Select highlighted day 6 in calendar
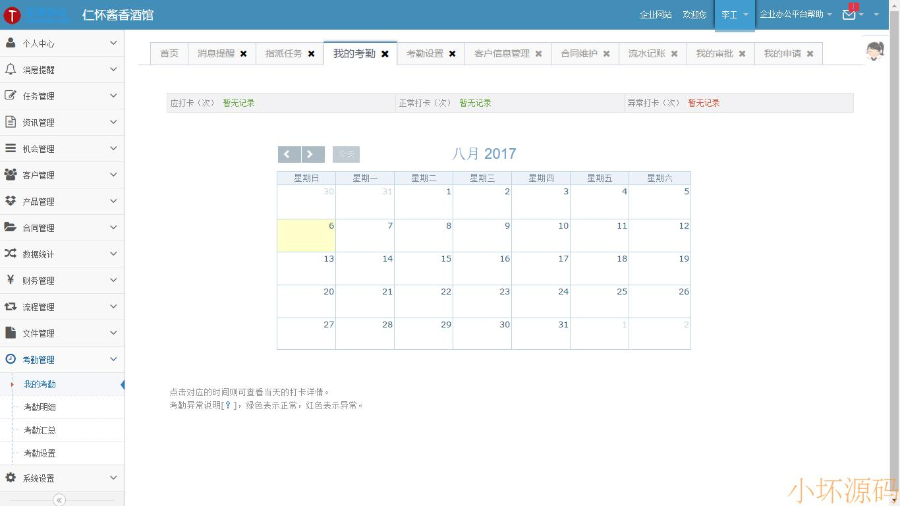The height and width of the screenshot is (506, 900). 307,235
